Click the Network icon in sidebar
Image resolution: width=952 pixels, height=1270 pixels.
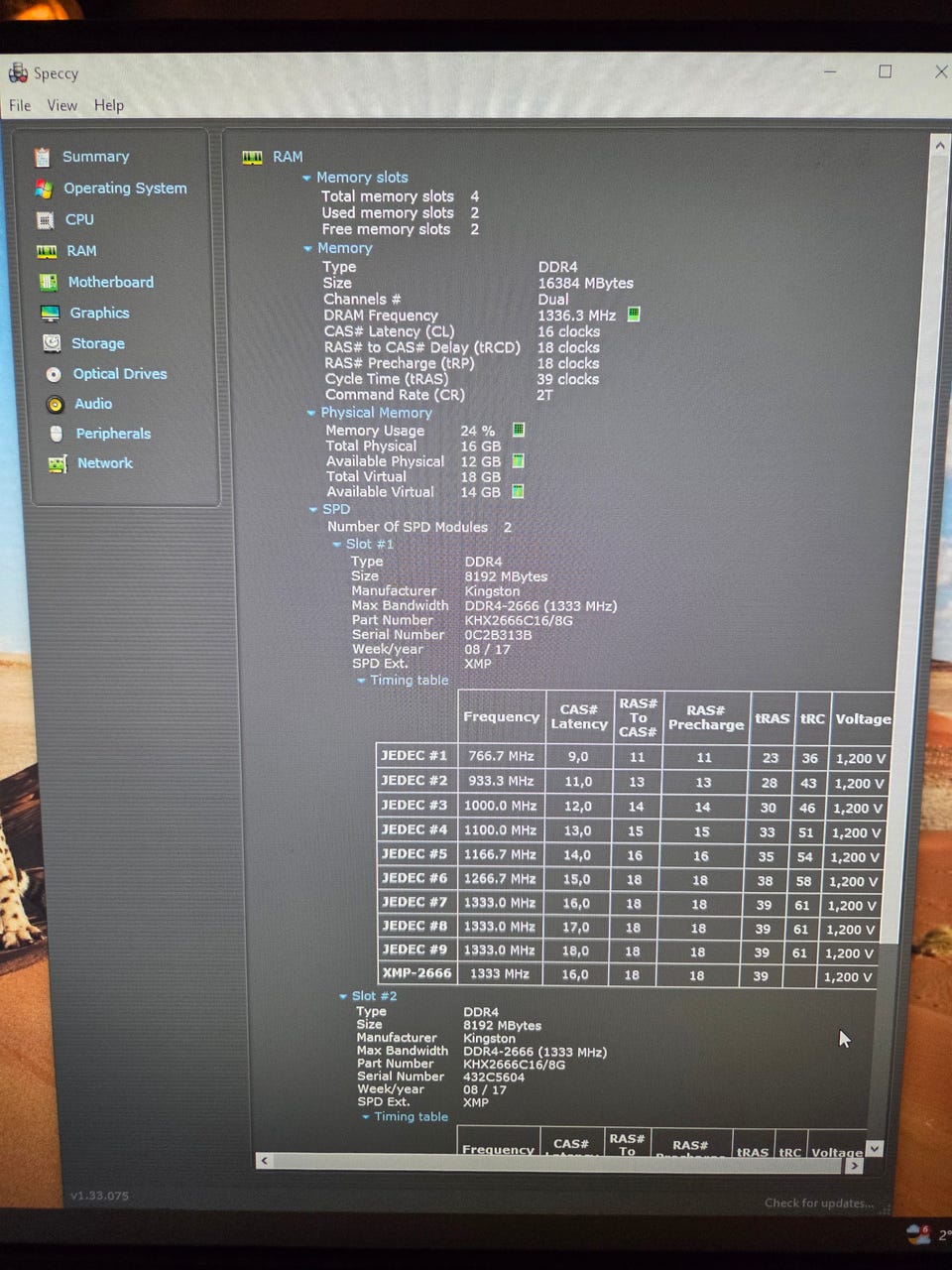tap(58, 463)
